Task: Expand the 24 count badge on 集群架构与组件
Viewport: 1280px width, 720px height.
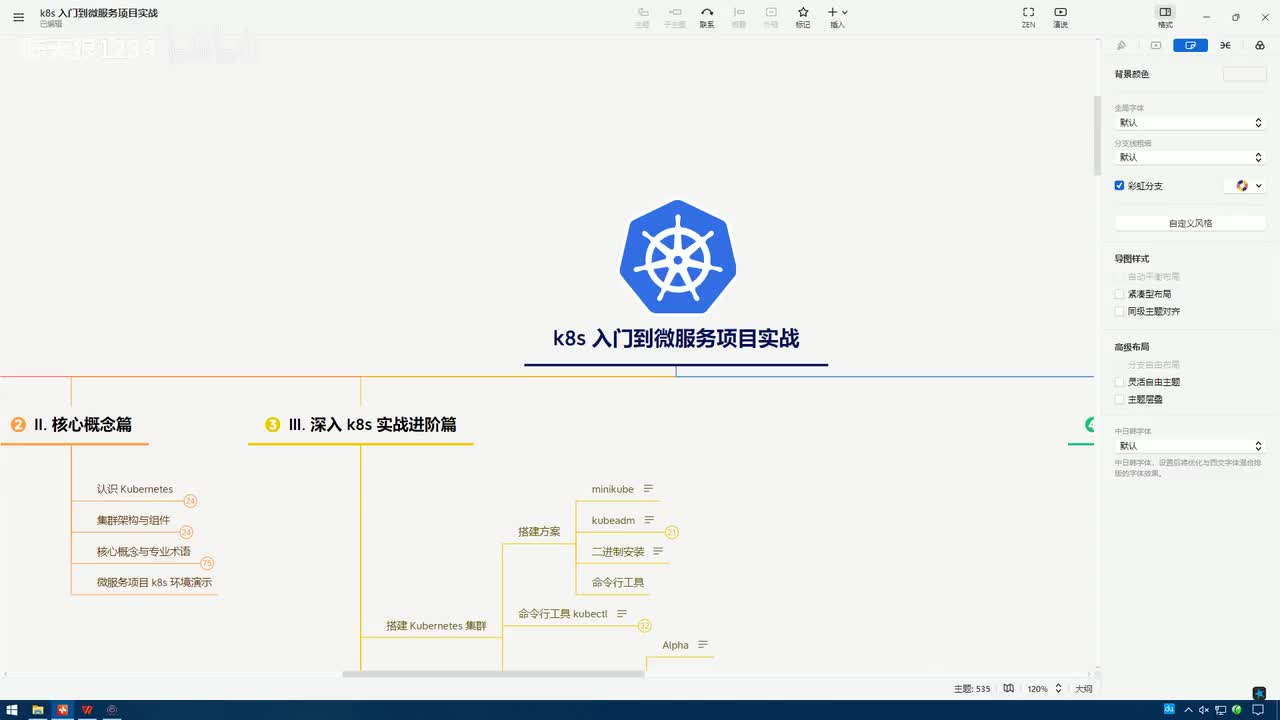Action: 186,532
